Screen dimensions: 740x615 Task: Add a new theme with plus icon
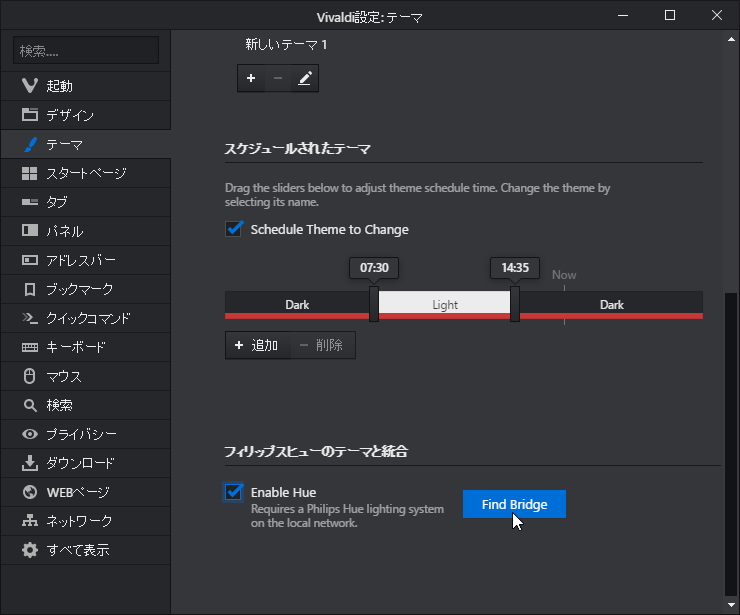point(251,78)
